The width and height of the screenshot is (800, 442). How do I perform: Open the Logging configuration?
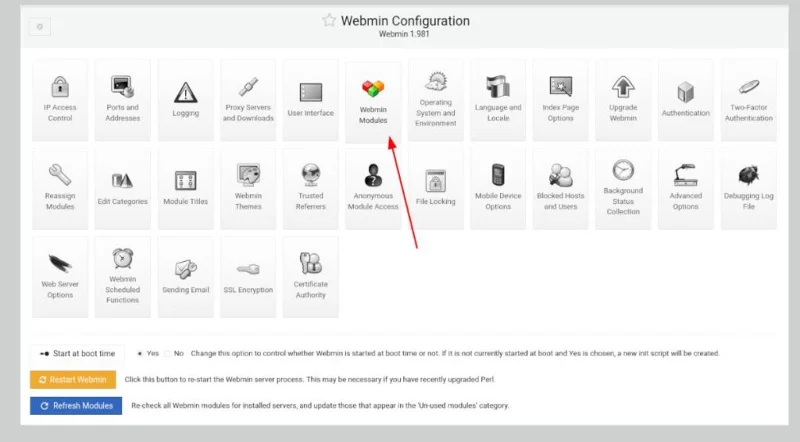pyautogui.click(x=186, y=100)
